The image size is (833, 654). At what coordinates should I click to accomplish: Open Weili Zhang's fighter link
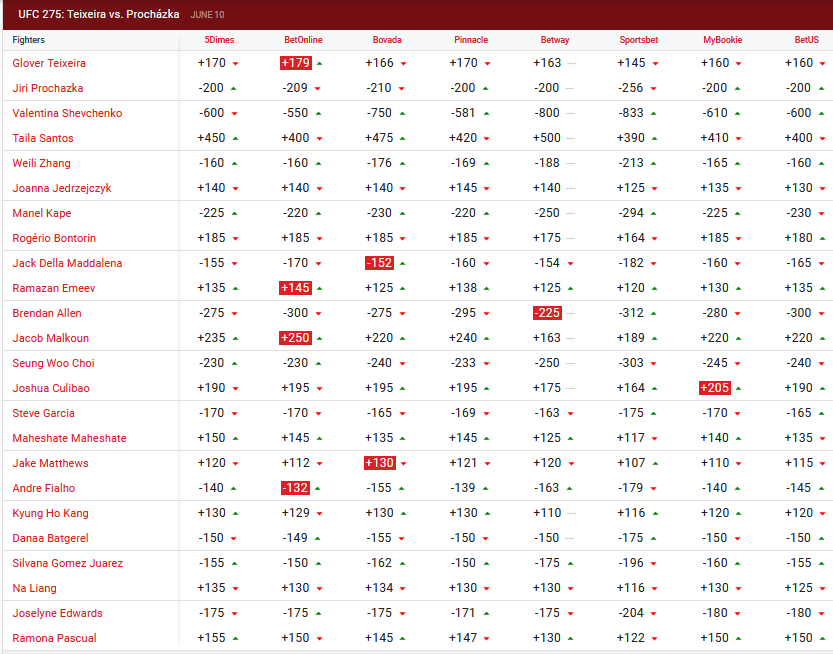(x=41, y=163)
